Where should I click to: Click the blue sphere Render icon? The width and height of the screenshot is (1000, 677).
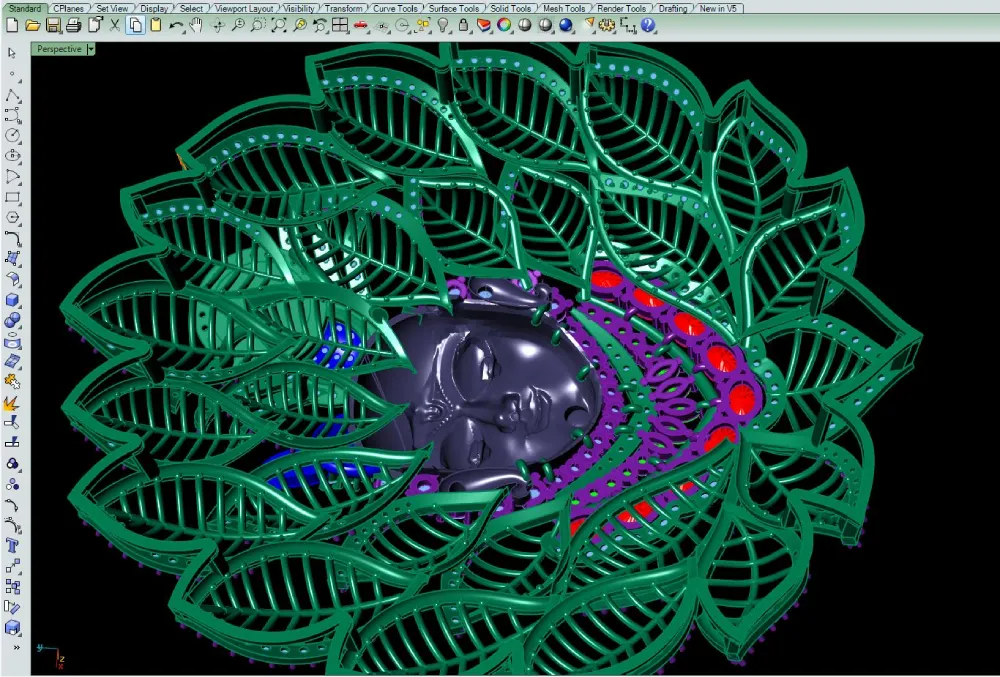click(x=565, y=25)
